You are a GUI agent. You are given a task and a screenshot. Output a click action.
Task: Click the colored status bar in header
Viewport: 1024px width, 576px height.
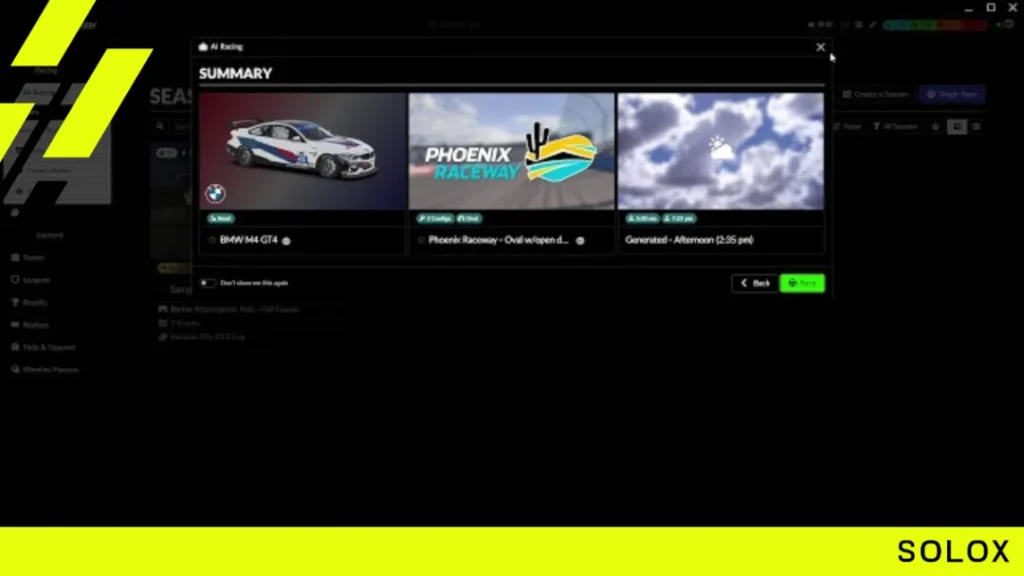[x=935, y=25]
